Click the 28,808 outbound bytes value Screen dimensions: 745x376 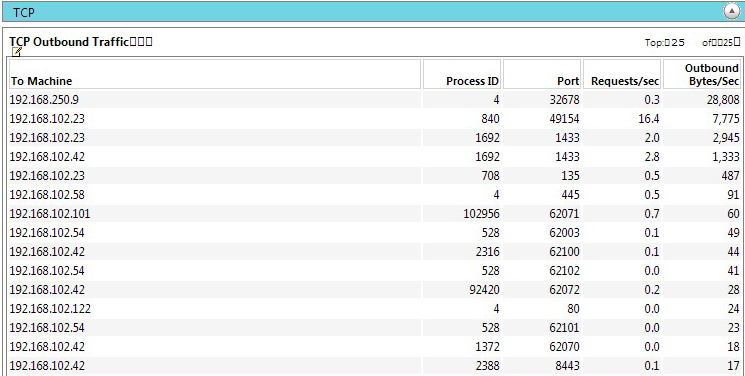pyautogui.click(x=723, y=100)
